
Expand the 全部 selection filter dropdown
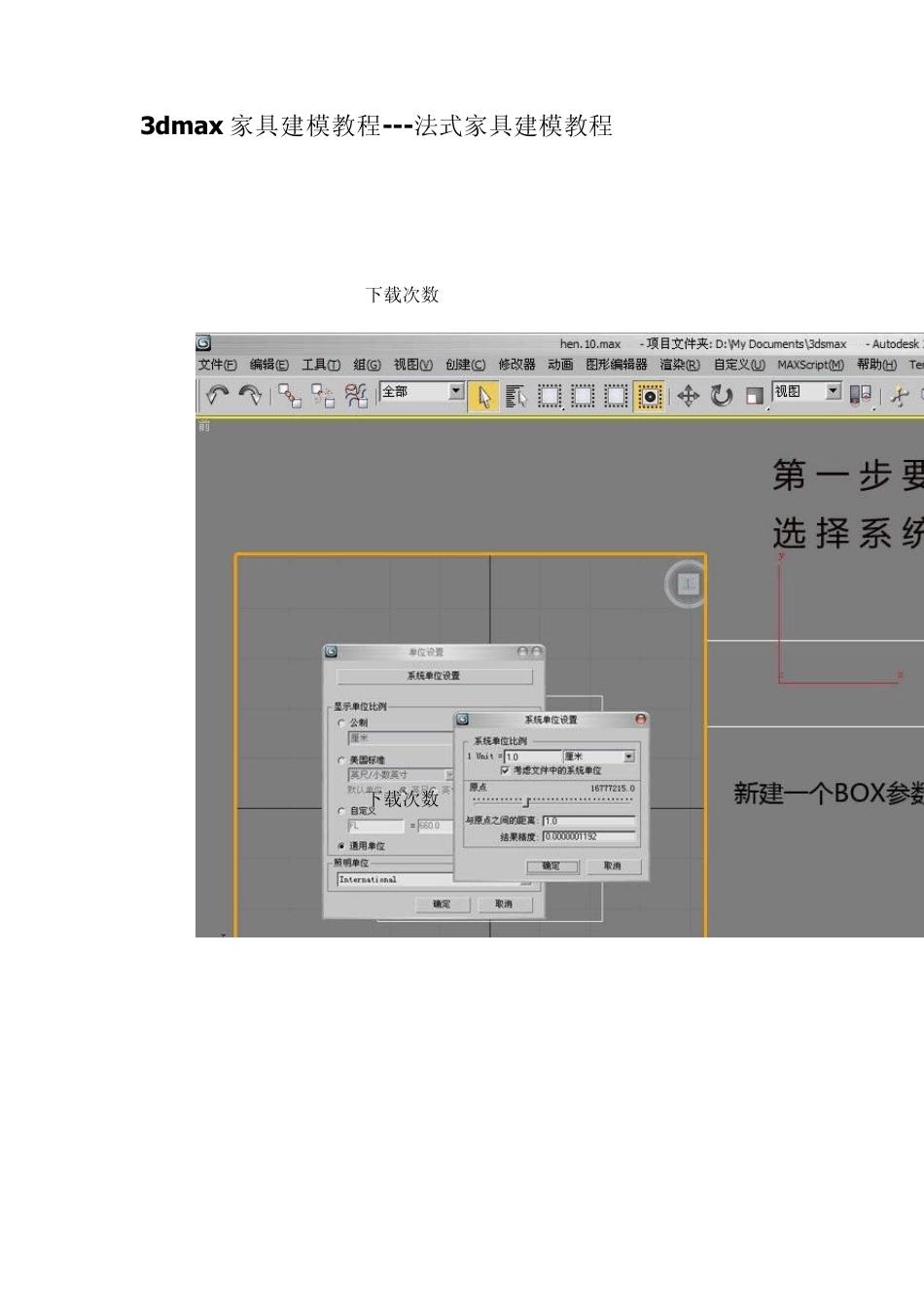click(455, 391)
